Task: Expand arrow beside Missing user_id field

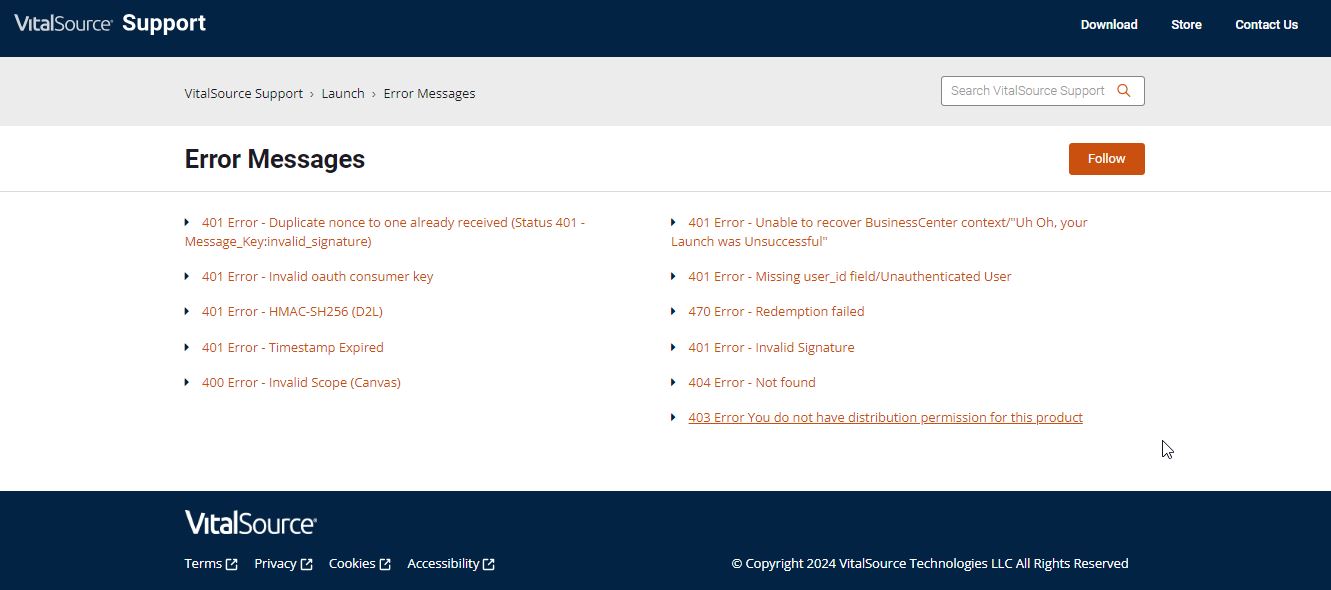Action: coord(673,276)
